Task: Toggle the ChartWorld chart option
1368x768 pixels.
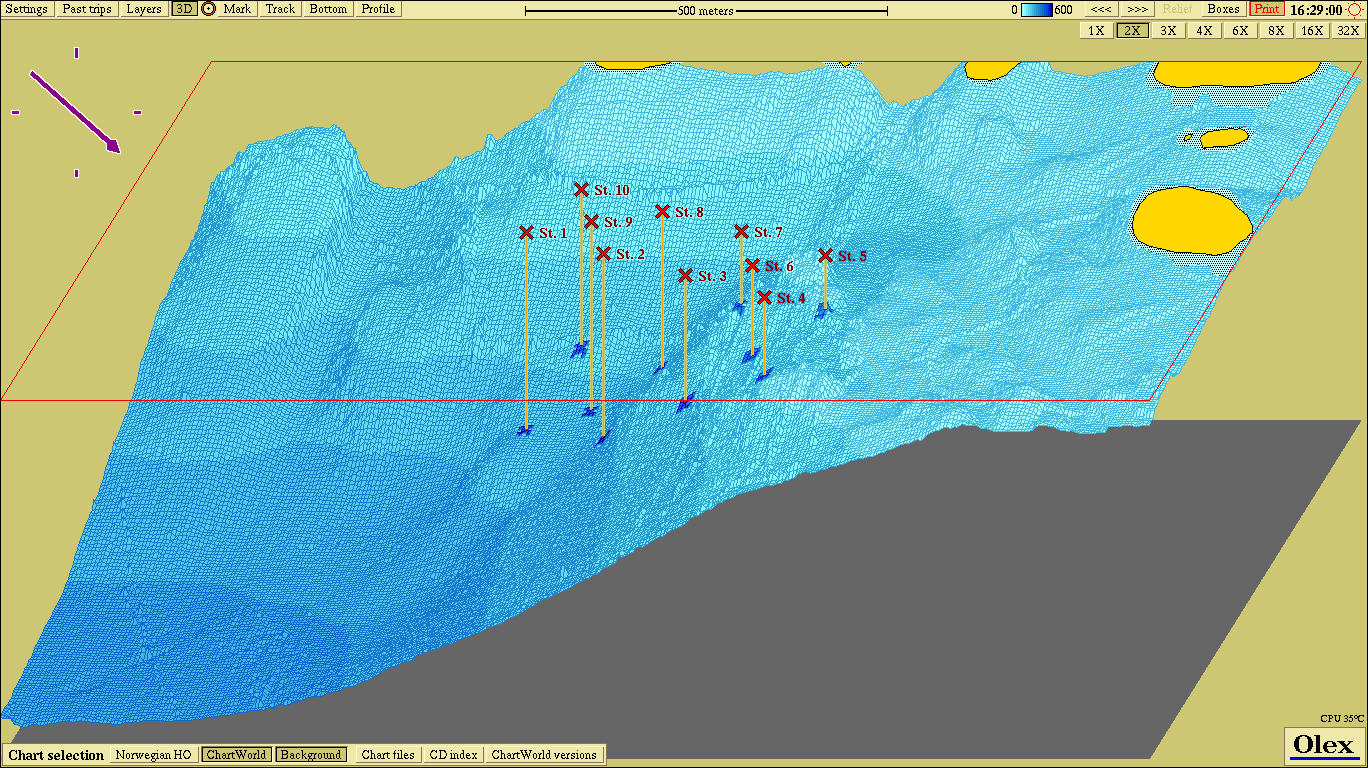Action: click(x=236, y=755)
